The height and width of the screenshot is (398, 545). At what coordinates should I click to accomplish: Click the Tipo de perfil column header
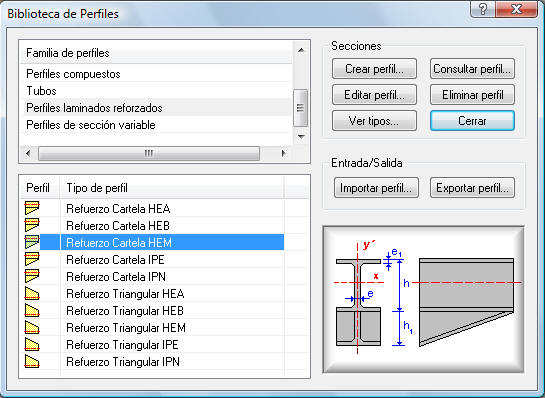coord(172,188)
